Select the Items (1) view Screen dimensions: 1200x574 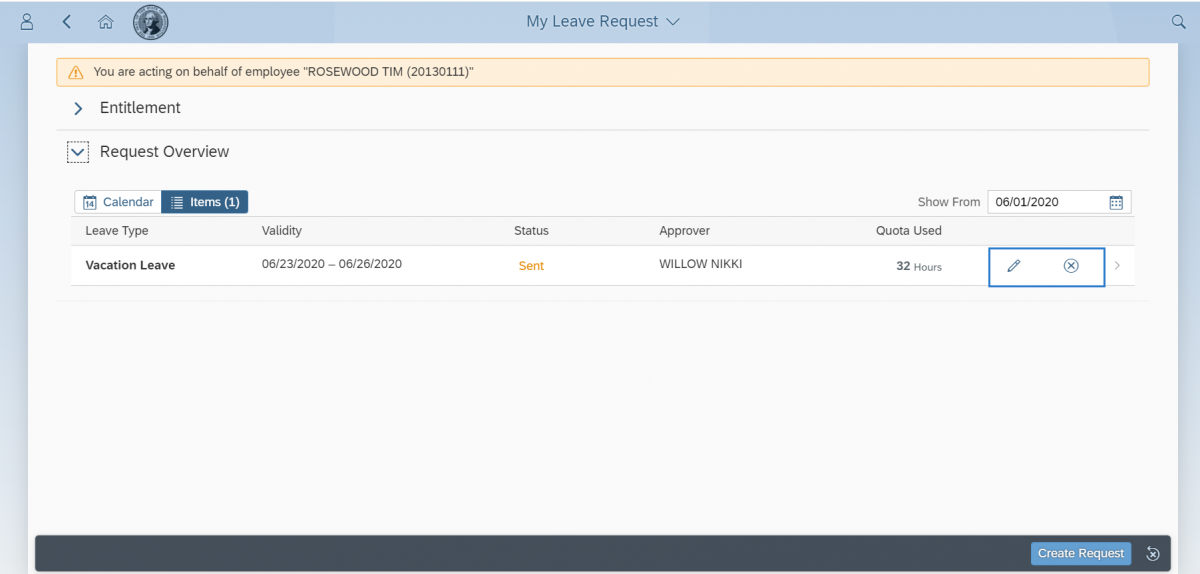tap(205, 202)
